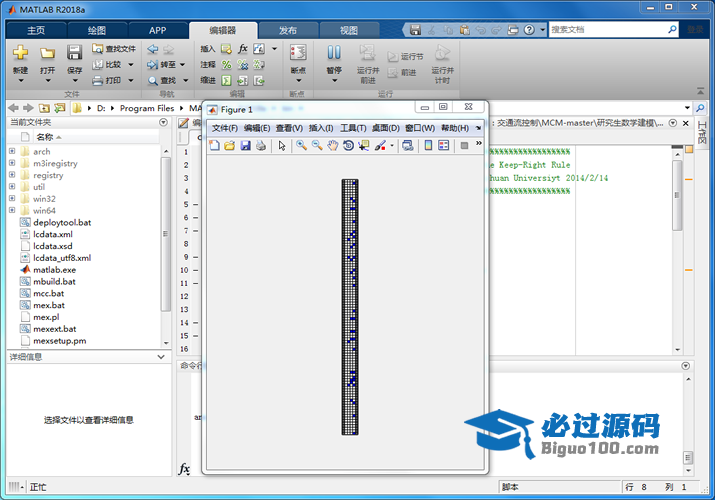The width and height of the screenshot is (715, 500).
Task: Click the Find Files (查找文件) button
Action: pyautogui.click(x=113, y=48)
